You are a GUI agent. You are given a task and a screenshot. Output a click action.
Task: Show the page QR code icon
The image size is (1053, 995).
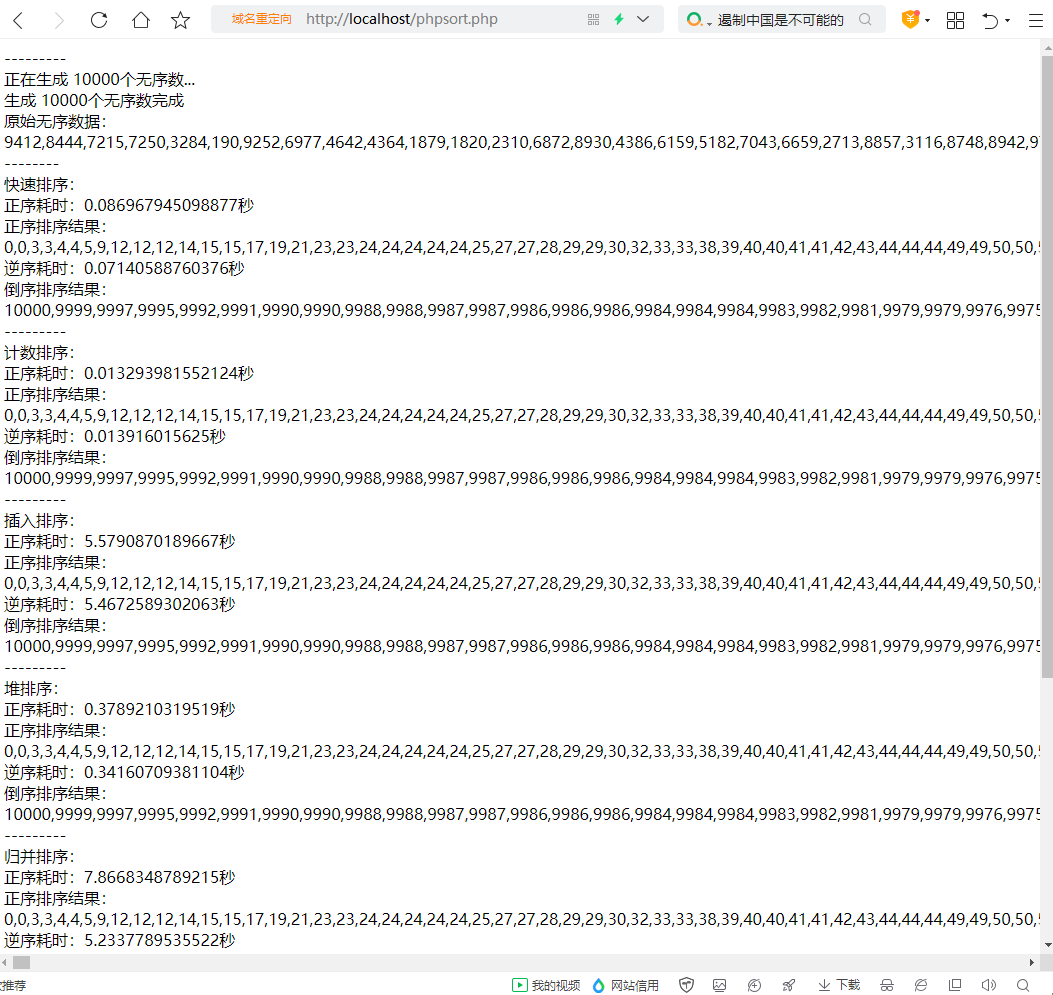593,19
